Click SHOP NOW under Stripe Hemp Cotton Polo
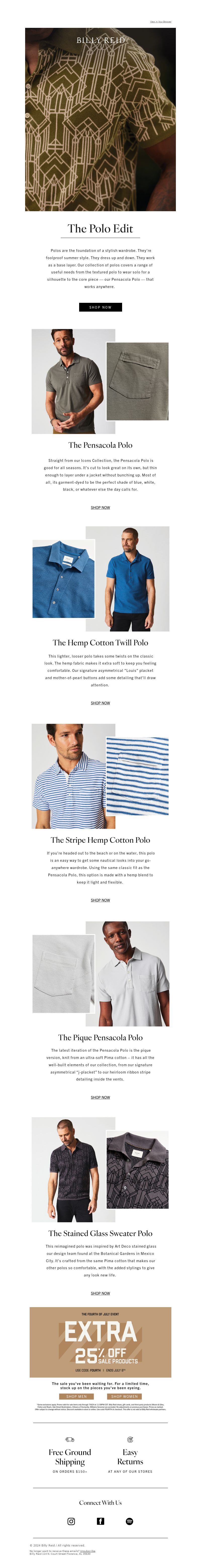Screen dimensions: 201x1568 (100, 900)
